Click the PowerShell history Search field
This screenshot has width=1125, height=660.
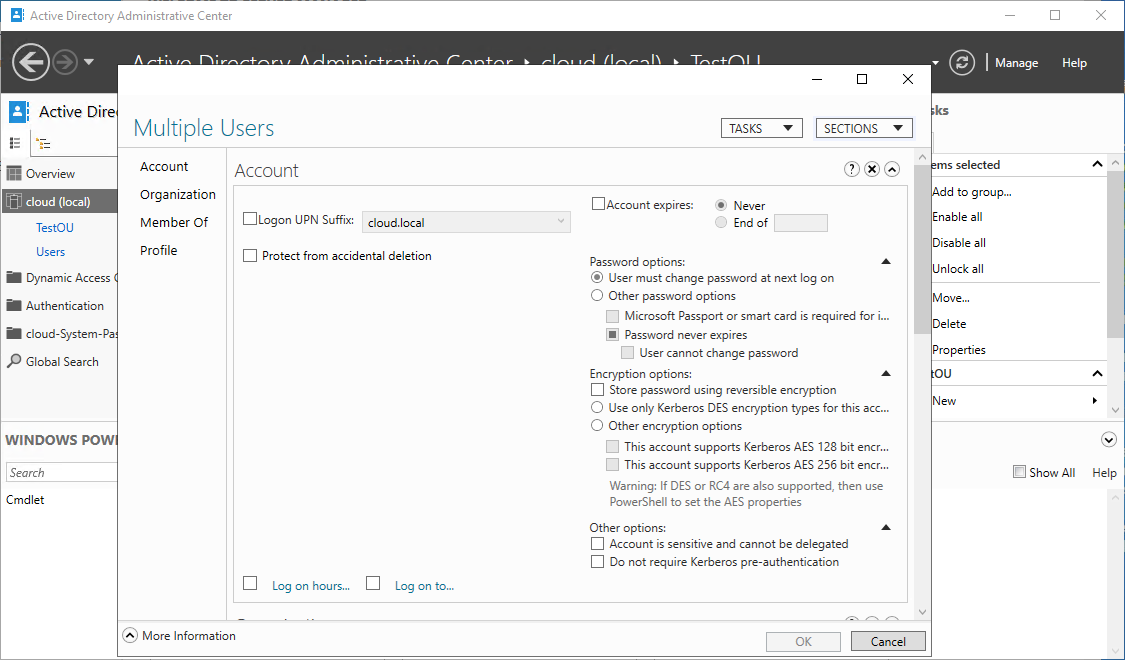(x=62, y=472)
